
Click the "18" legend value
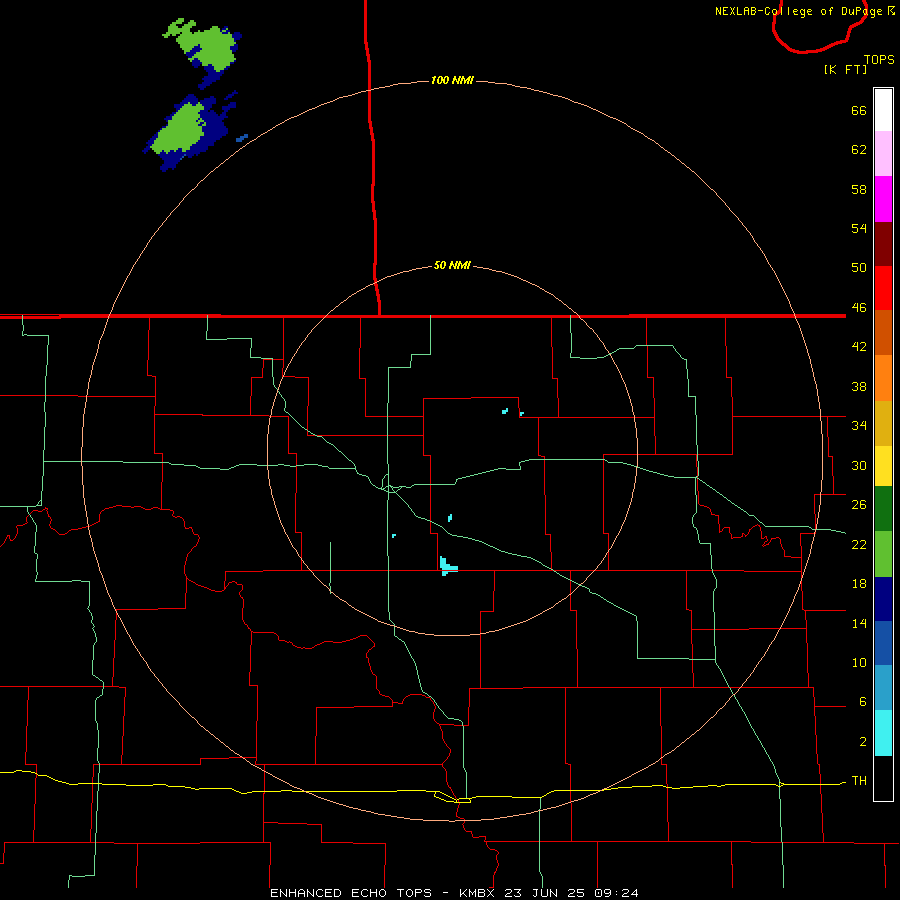click(x=859, y=584)
